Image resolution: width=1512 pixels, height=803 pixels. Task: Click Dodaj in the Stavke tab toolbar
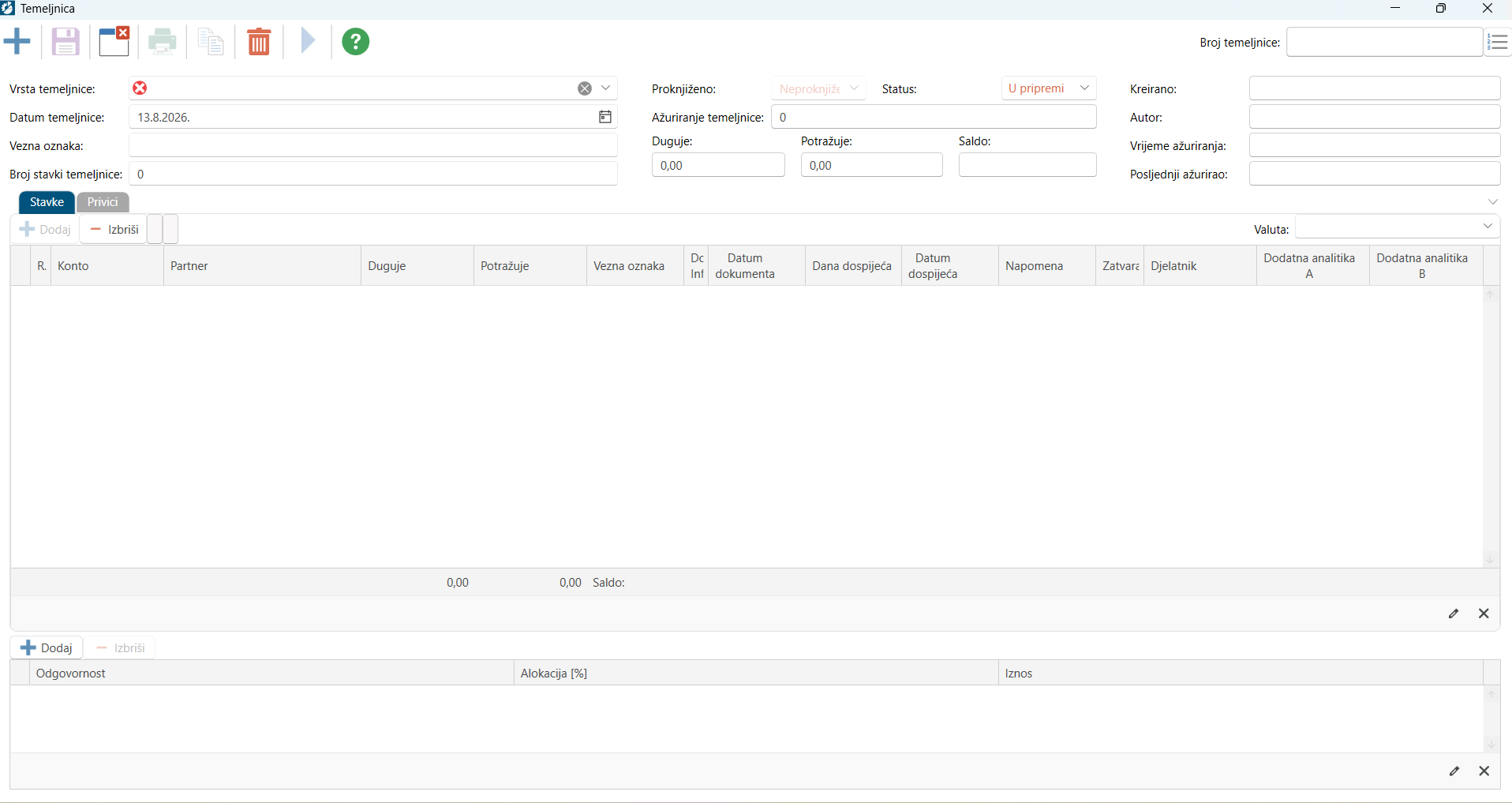pyautogui.click(x=45, y=229)
